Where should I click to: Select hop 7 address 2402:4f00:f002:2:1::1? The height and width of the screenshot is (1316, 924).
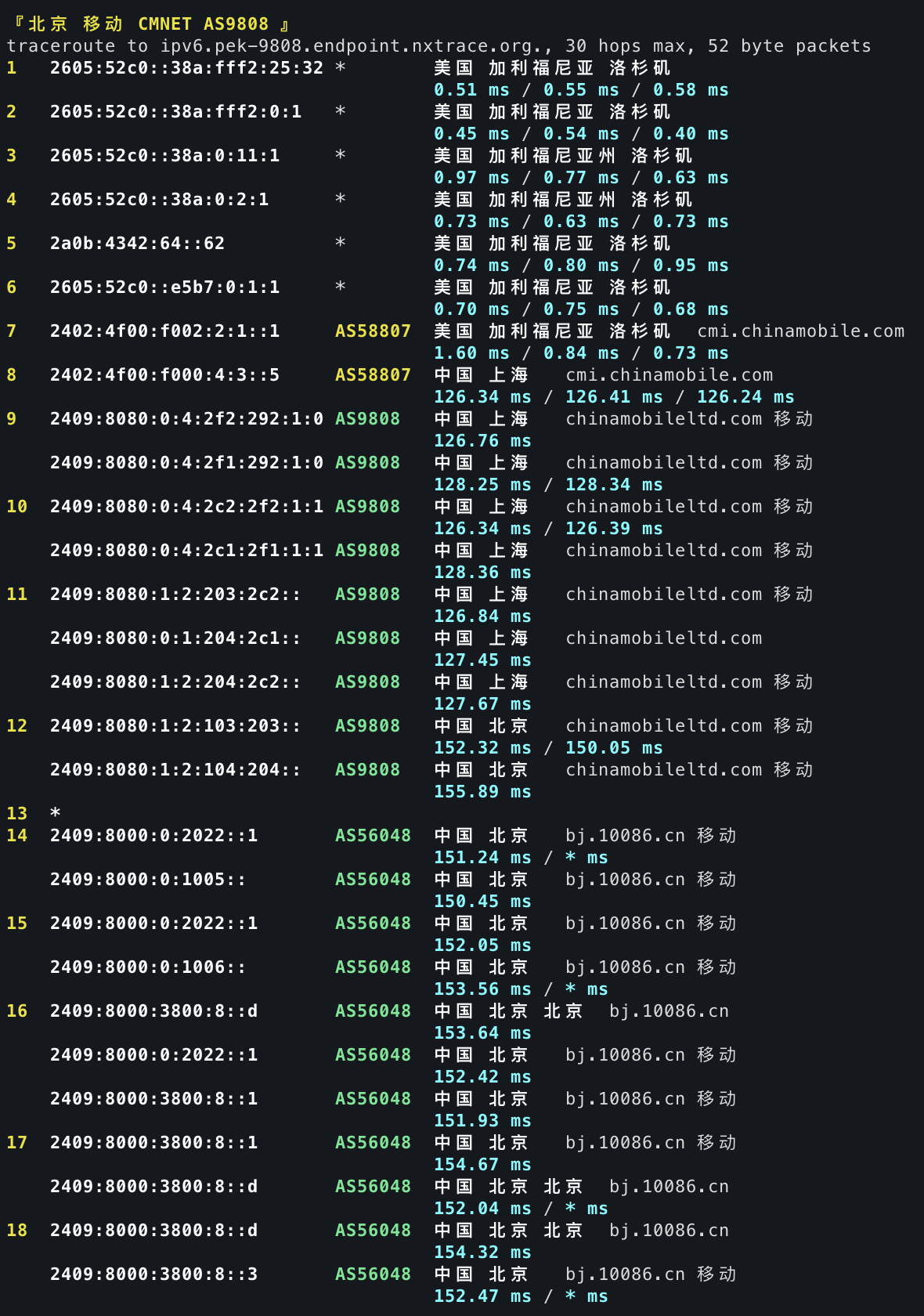click(164, 331)
